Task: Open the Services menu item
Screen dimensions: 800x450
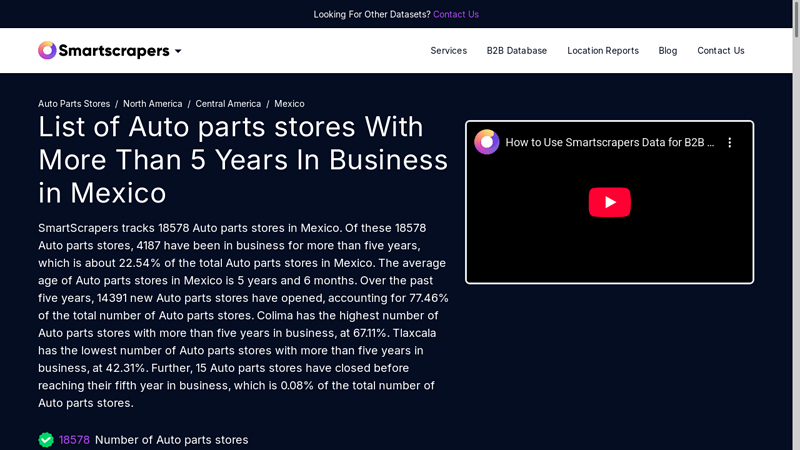Action: pos(448,51)
